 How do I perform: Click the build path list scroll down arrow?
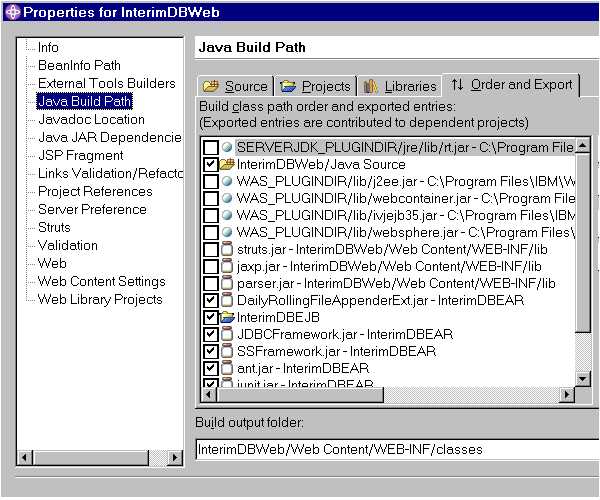click(x=583, y=379)
